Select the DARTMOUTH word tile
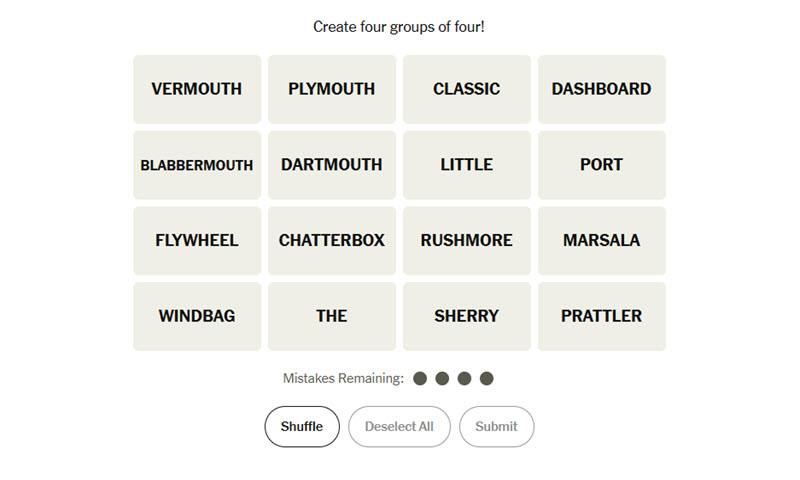This screenshot has width=800, height=480. (332, 165)
